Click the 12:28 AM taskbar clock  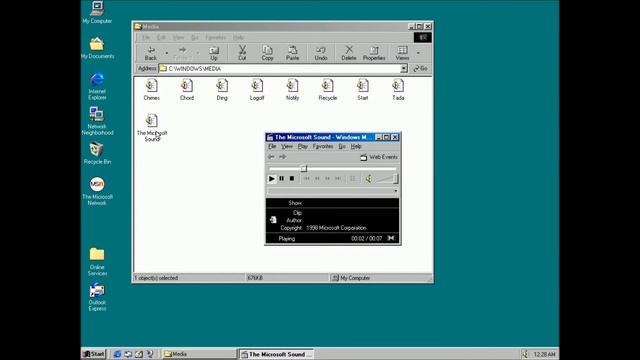click(544, 354)
